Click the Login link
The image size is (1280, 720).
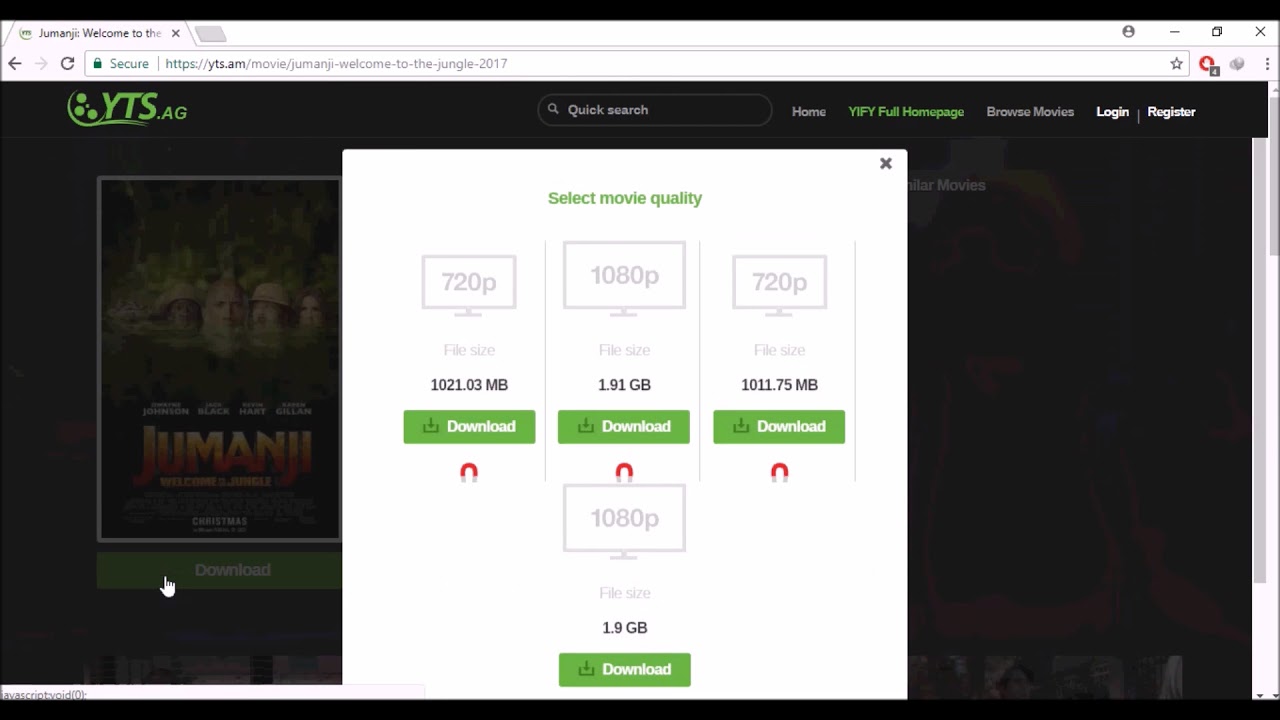tap(1112, 112)
